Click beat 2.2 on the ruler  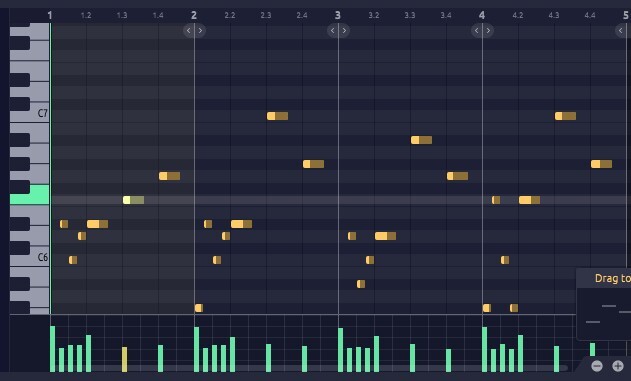point(230,15)
